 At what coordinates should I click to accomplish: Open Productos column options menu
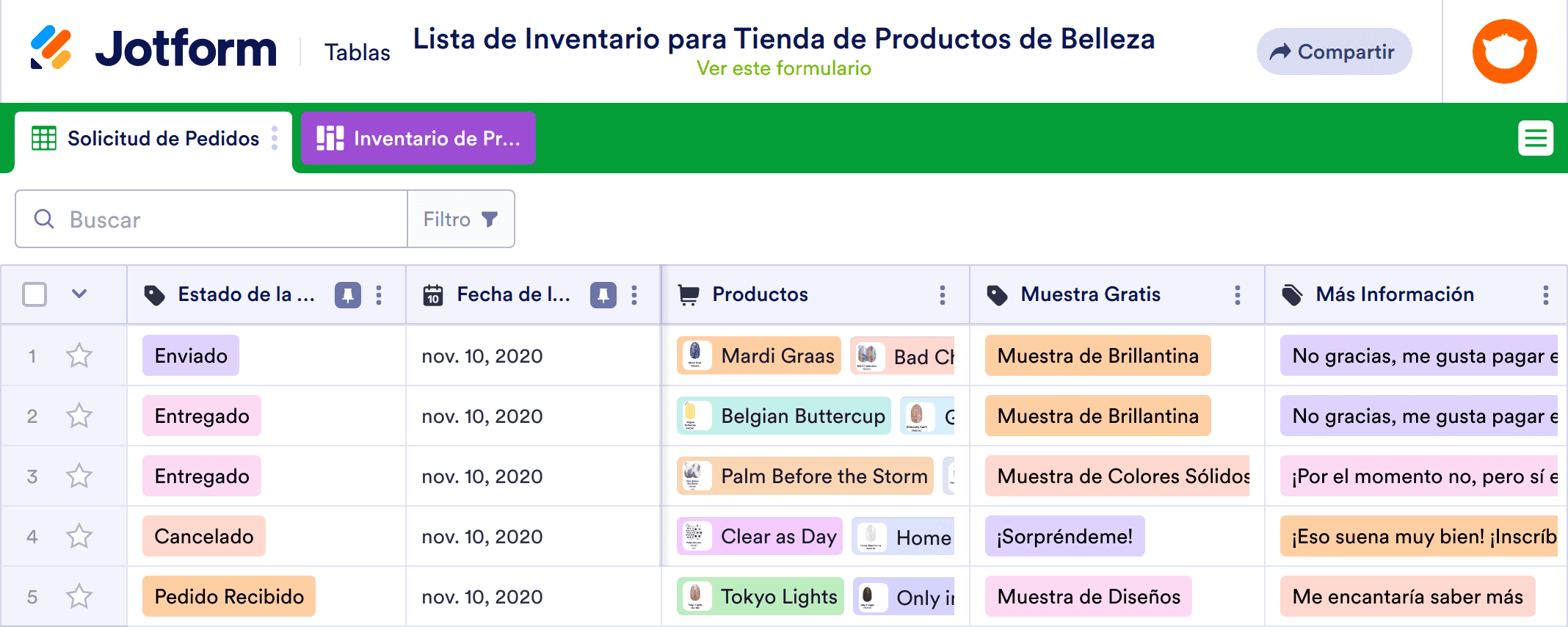tap(942, 295)
